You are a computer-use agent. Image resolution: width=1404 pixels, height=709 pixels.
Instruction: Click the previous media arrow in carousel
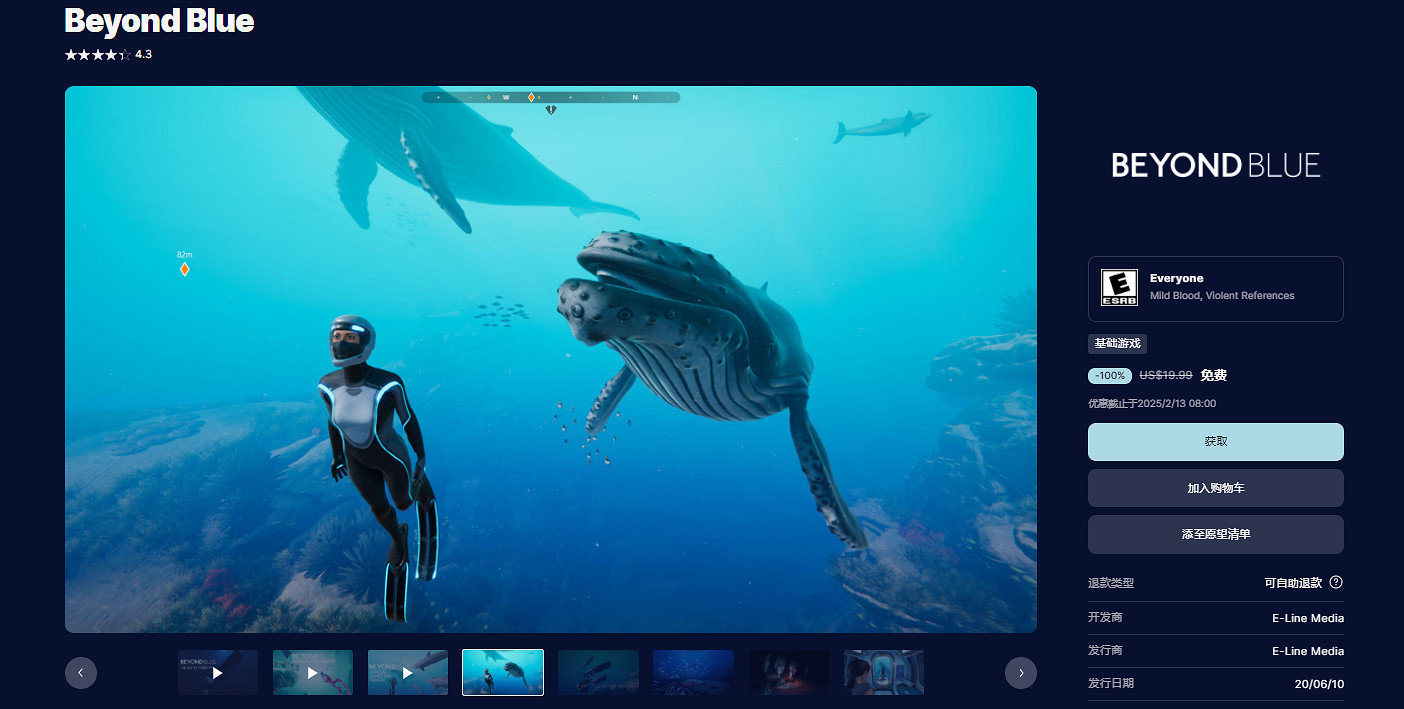81,673
